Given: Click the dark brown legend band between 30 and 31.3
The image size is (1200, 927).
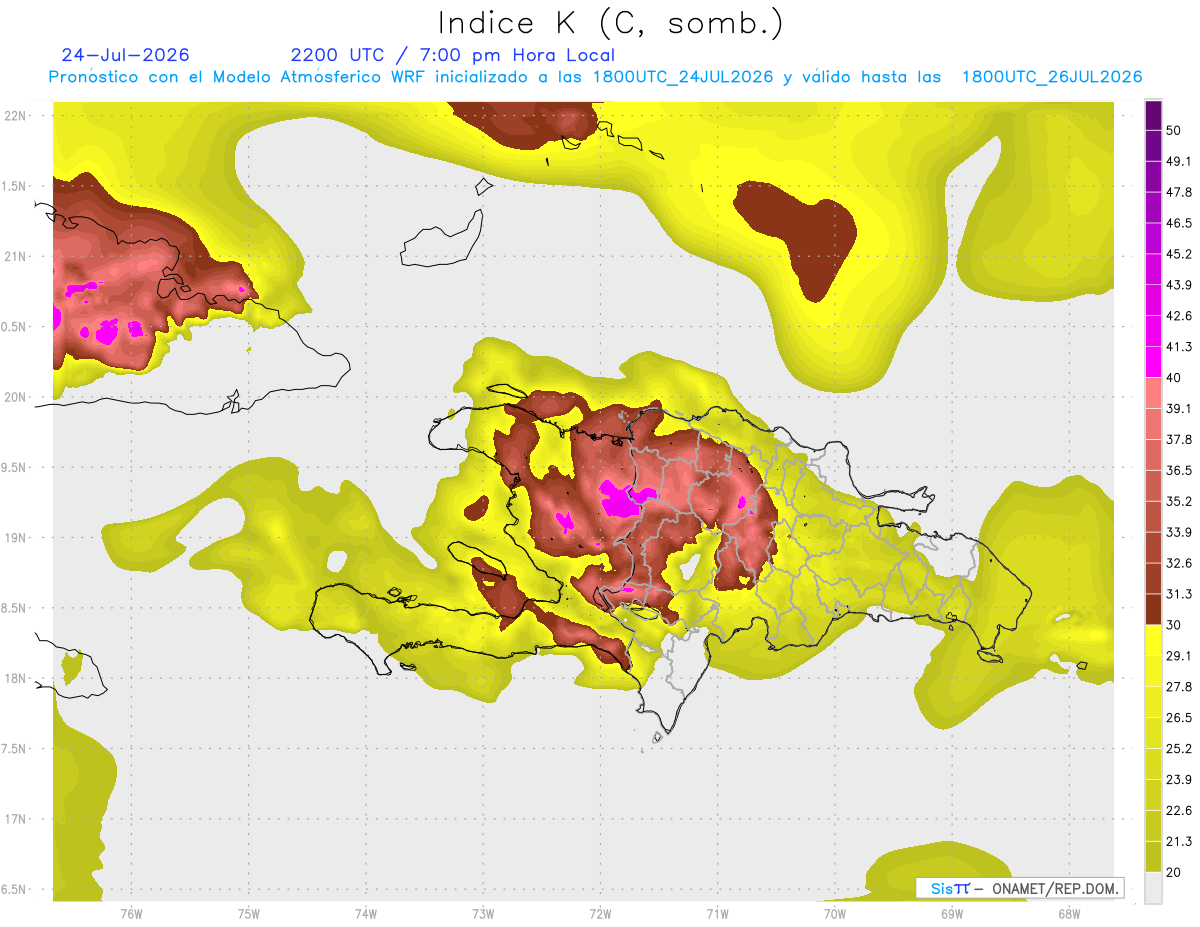Looking at the screenshot, I should pyautogui.click(x=1153, y=609).
